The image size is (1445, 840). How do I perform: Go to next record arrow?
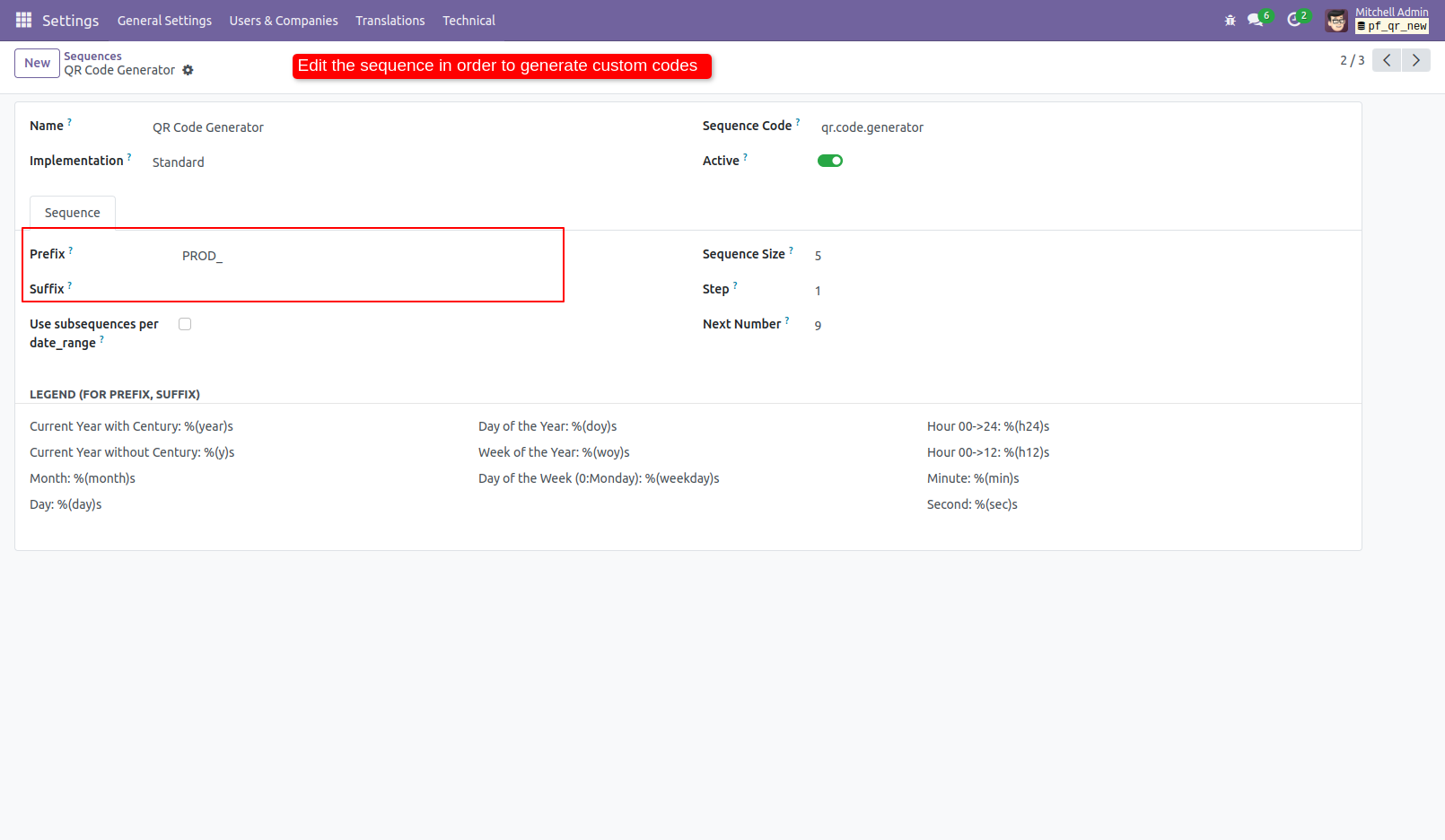1416,60
